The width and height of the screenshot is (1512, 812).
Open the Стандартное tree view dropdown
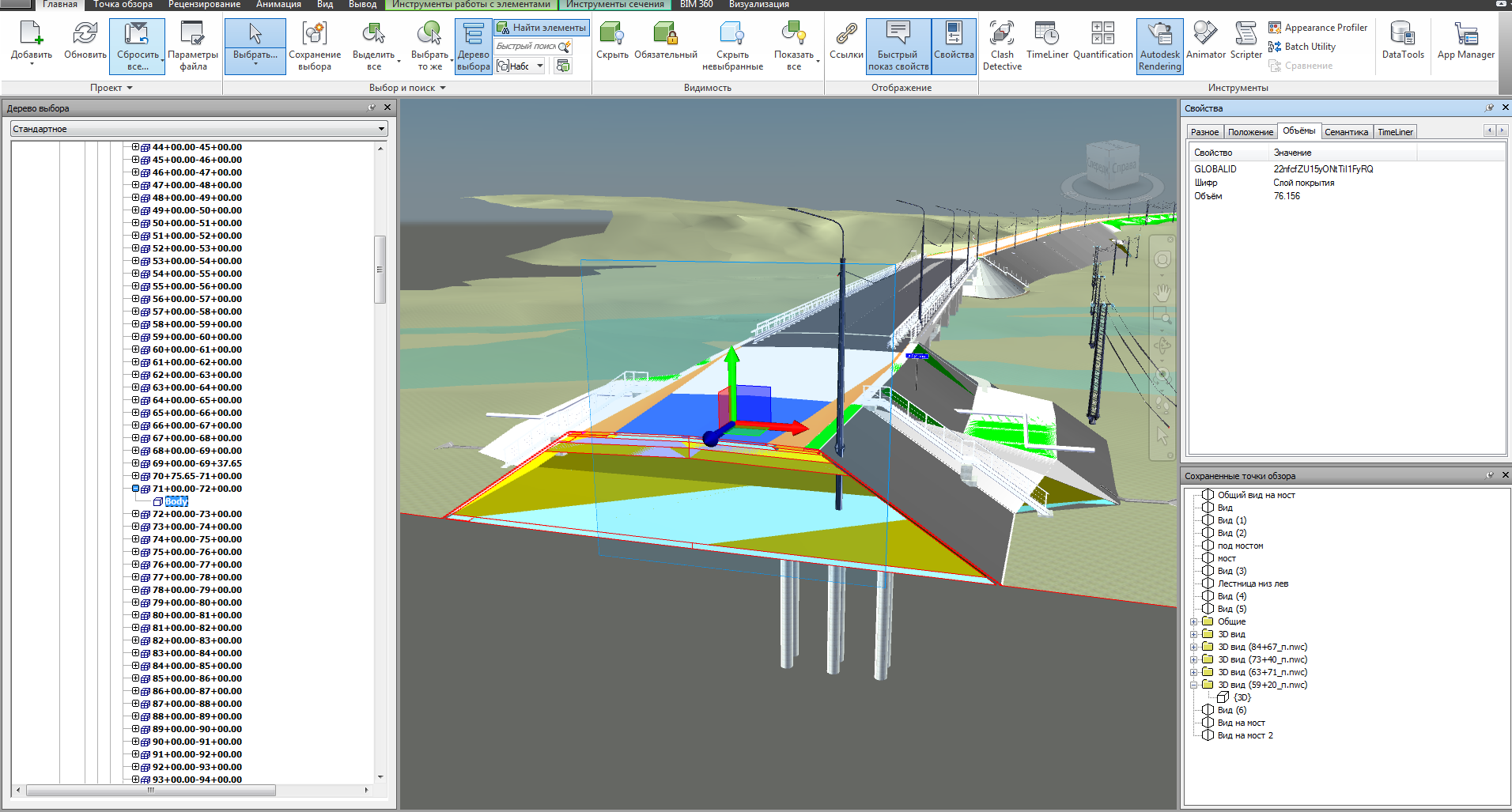(198, 129)
